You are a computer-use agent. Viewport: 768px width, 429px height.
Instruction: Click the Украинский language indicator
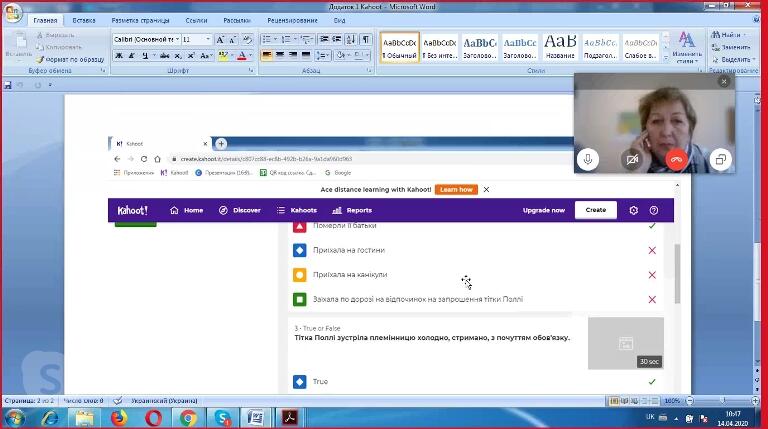164,401
